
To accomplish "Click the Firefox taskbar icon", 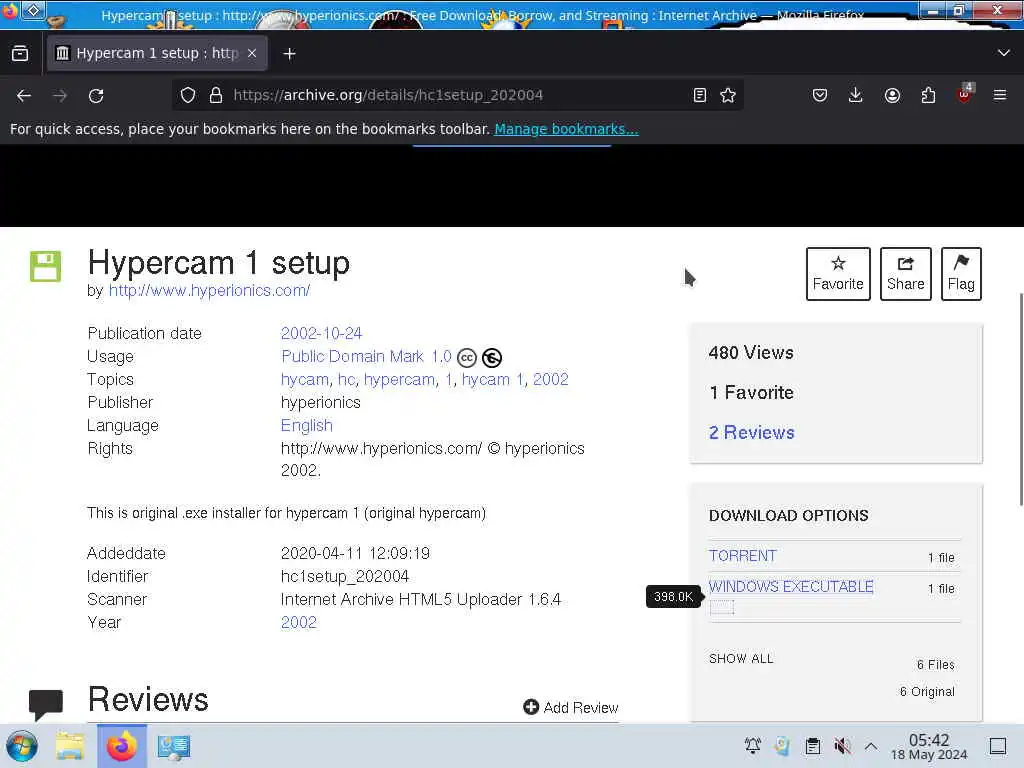I will point(121,746).
